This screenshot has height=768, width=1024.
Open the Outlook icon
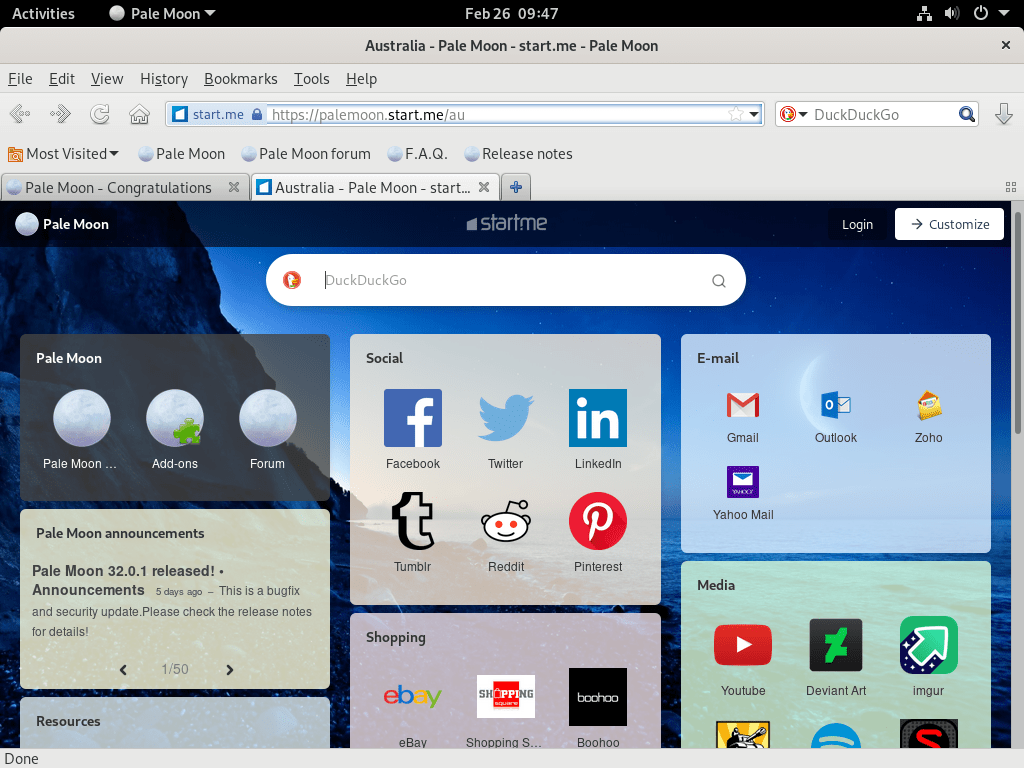coord(835,405)
